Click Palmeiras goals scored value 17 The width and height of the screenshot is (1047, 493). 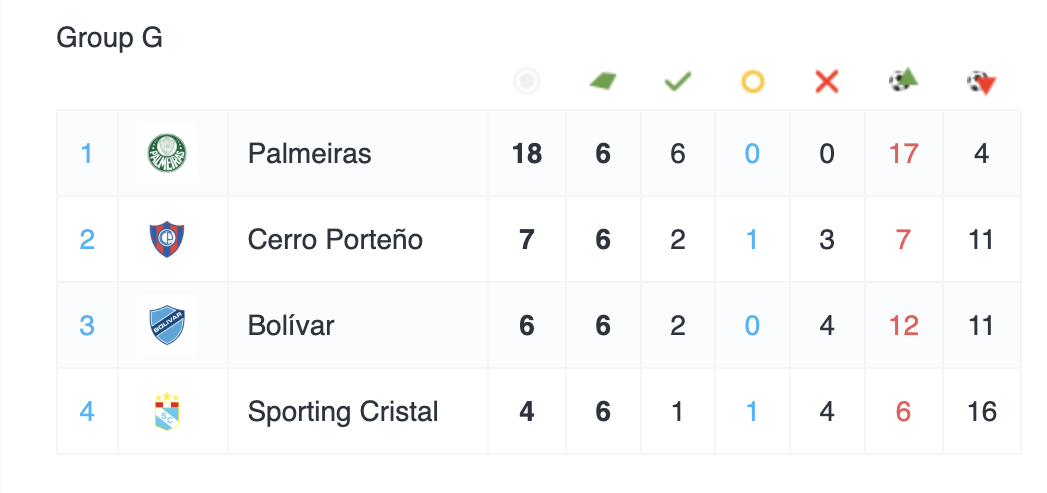click(x=903, y=154)
